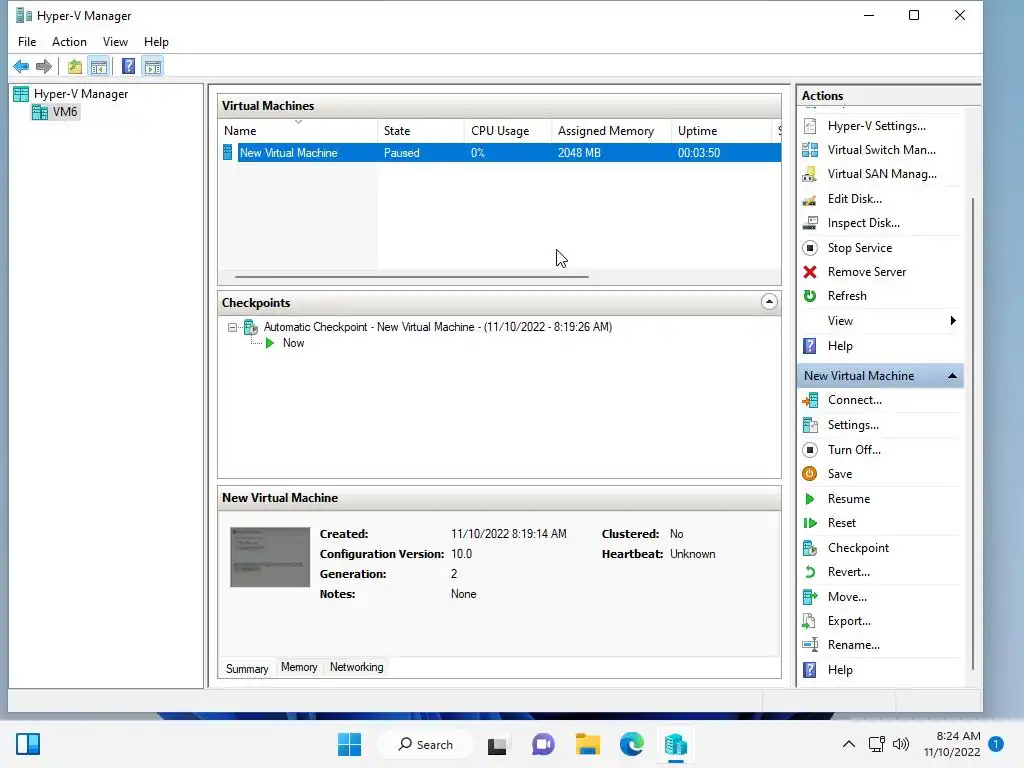1024x768 pixels.
Task: Open the virtual machine Settings action
Action: (853, 424)
